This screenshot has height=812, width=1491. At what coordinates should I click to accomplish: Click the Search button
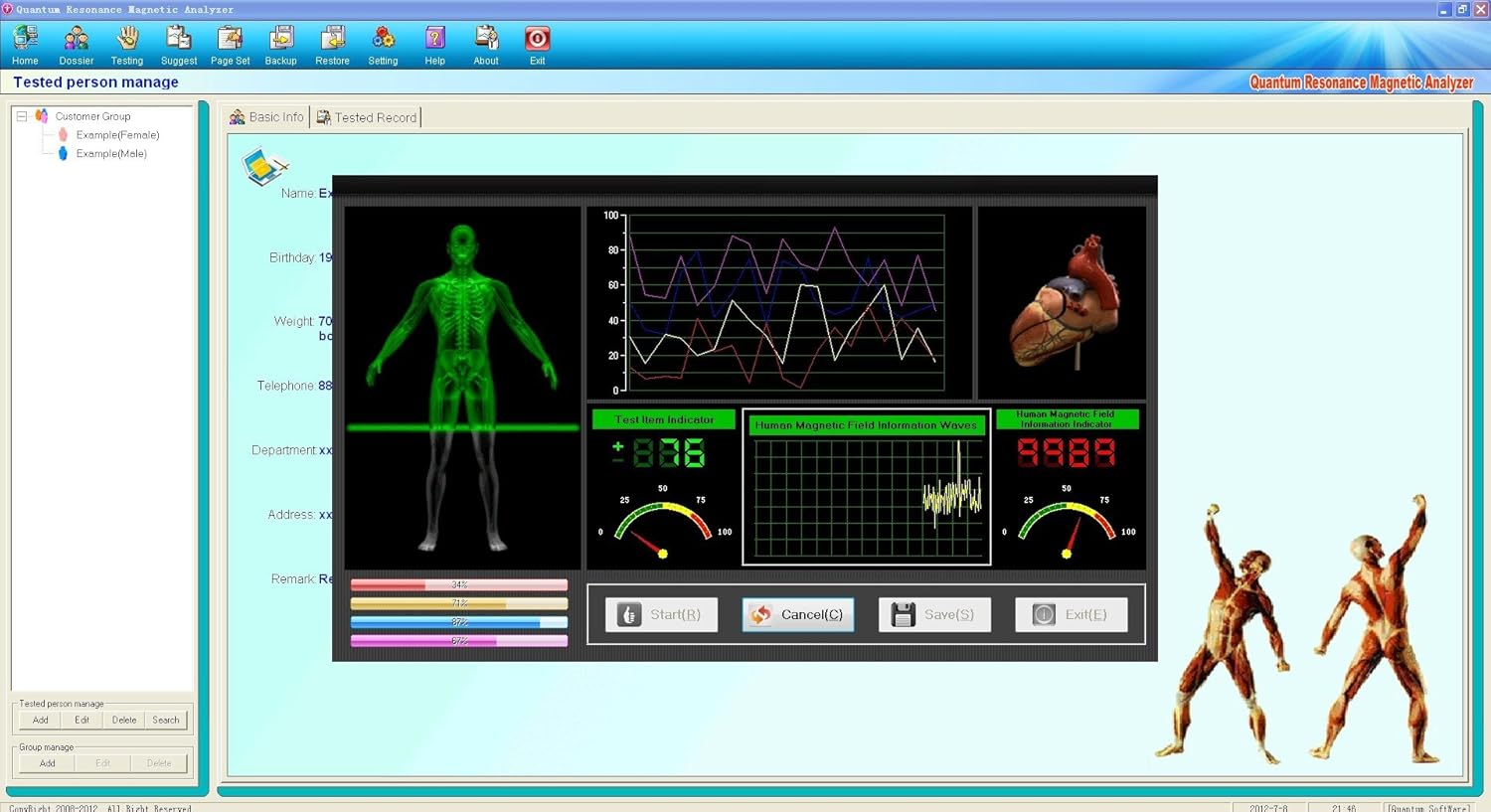(x=166, y=721)
